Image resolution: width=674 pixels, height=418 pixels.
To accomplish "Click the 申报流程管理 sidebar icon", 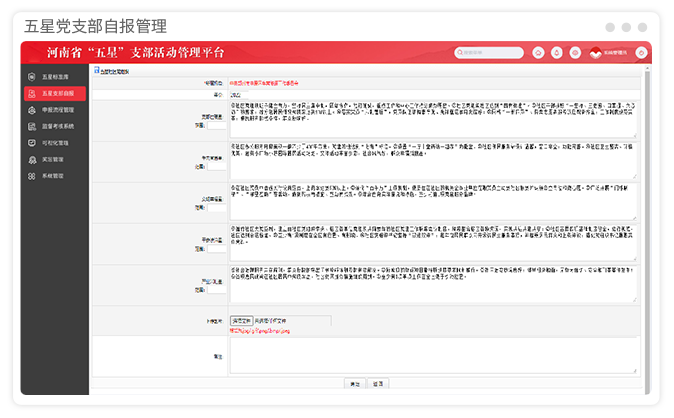I will pos(33,110).
